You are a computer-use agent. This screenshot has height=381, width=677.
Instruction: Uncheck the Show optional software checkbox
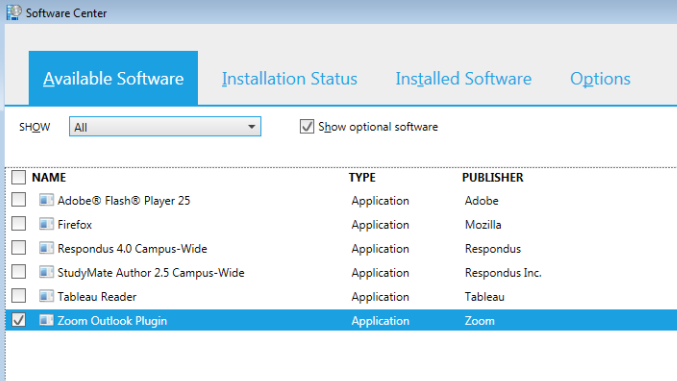coord(307,127)
